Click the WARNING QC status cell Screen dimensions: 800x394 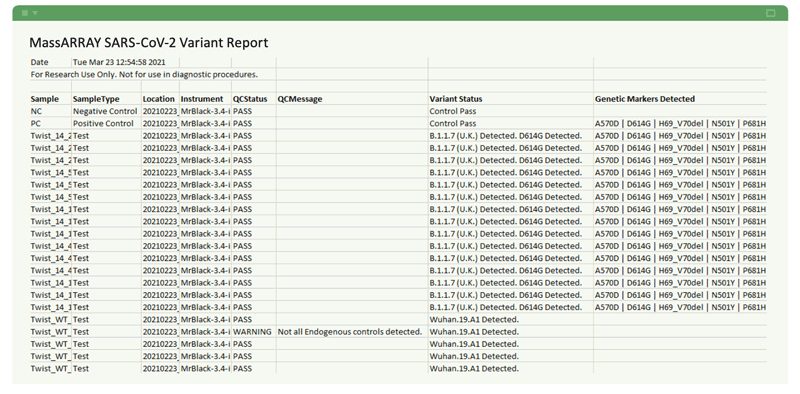click(252, 332)
